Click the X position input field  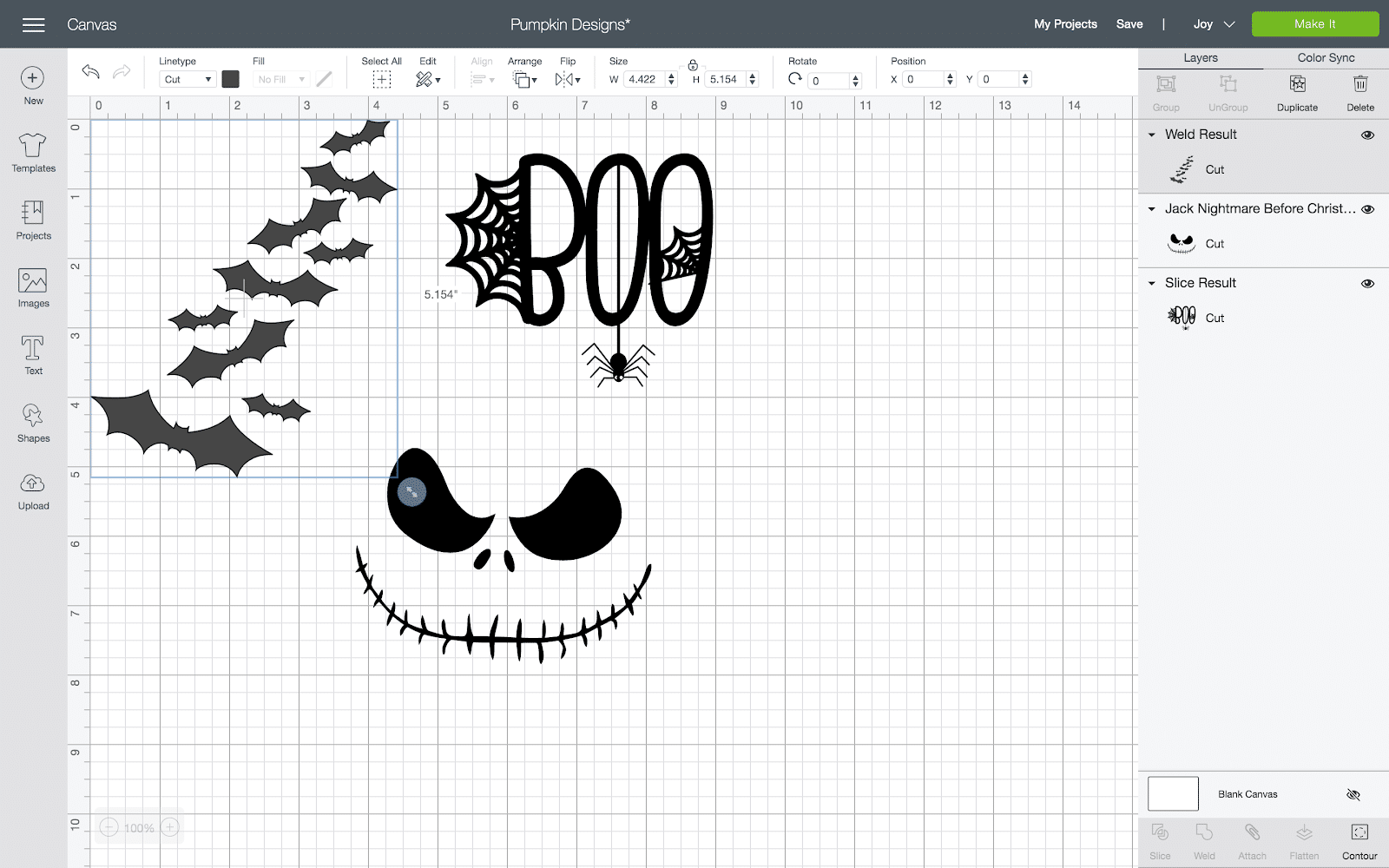point(924,79)
